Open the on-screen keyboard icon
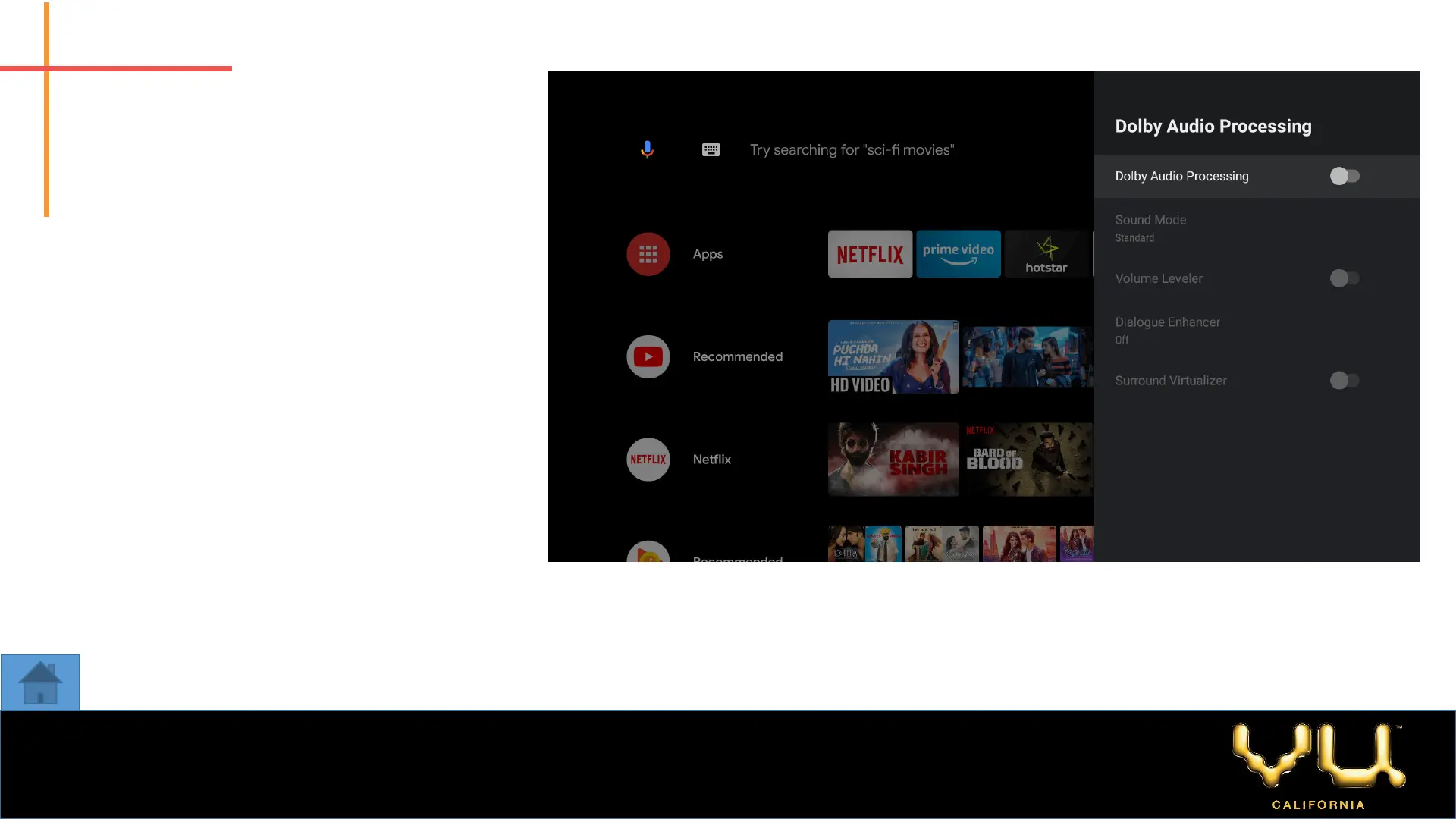This screenshot has width=1456, height=819. coord(711,149)
